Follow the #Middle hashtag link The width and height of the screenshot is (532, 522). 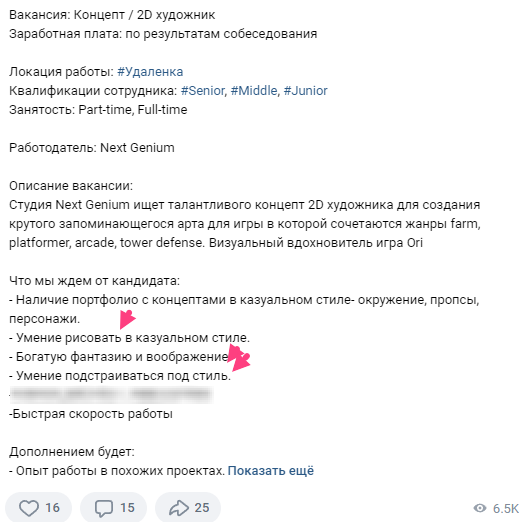tap(254, 91)
